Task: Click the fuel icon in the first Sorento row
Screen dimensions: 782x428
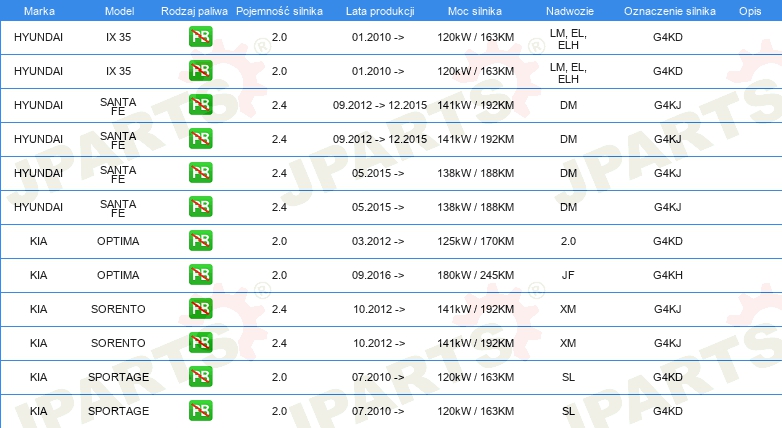Action: click(200, 308)
